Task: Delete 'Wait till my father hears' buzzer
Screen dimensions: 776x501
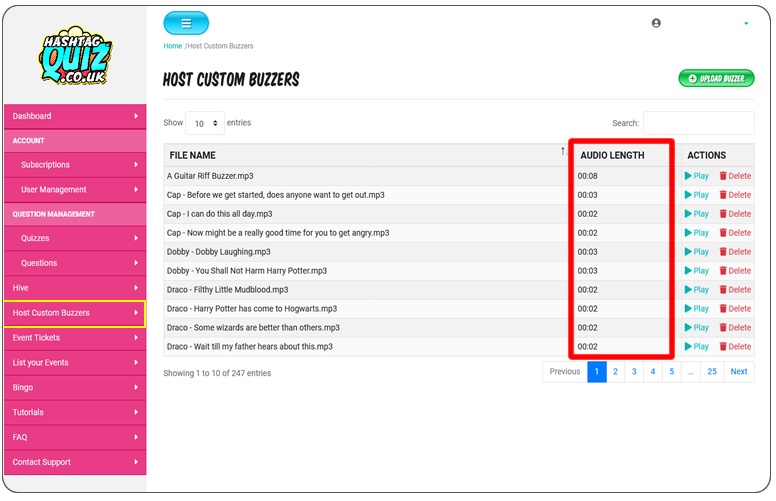Action: click(x=735, y=347)
